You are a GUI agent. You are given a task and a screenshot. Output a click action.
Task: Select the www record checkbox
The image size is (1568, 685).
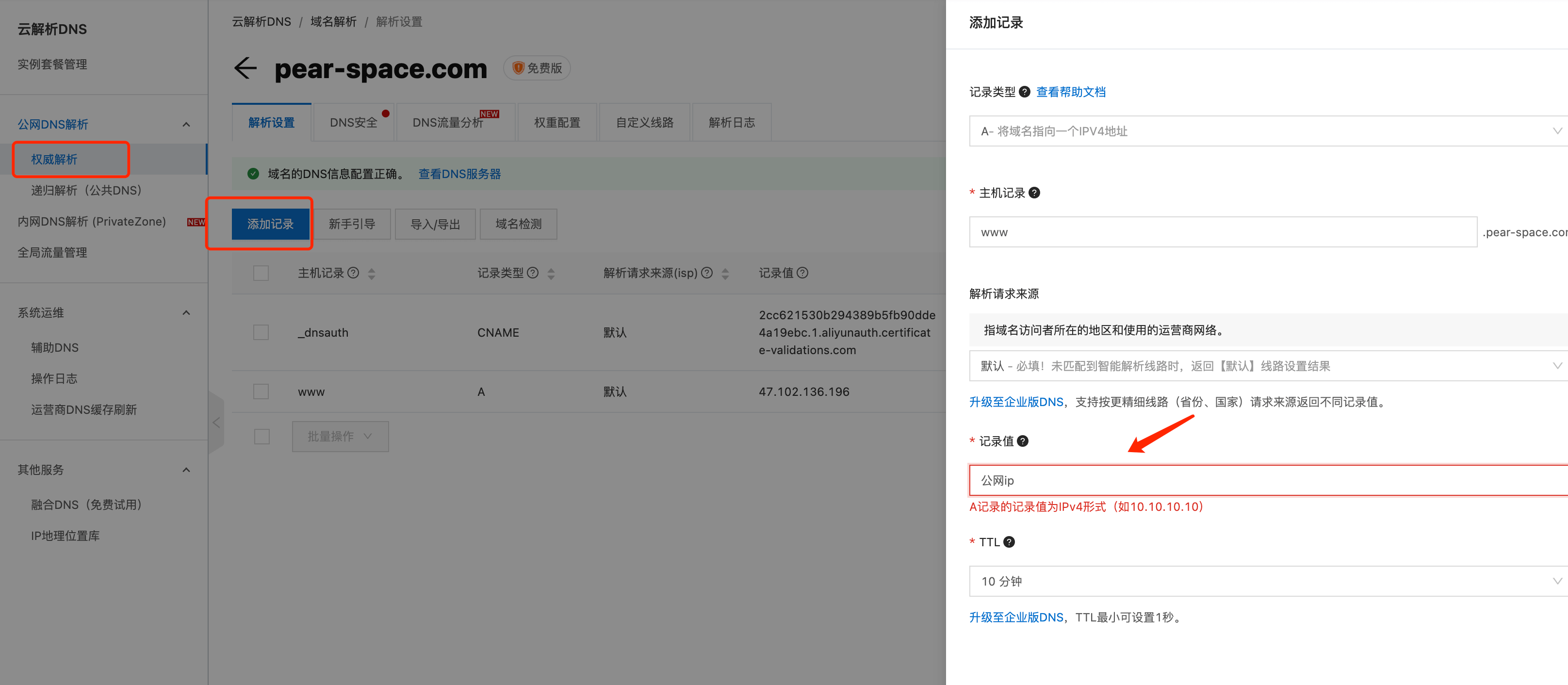point(261,391)
